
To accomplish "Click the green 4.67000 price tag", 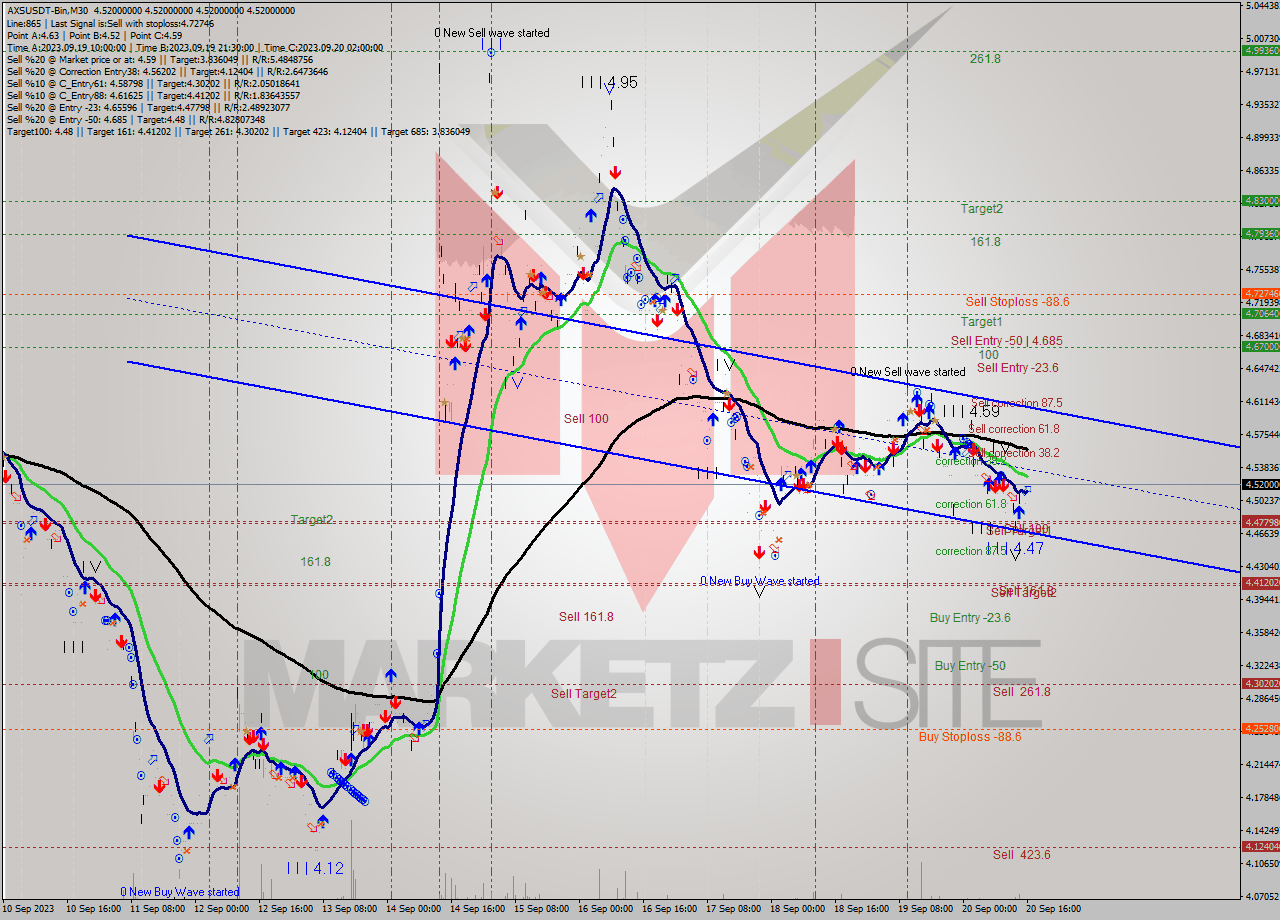I will click(x=1260, y=346).
